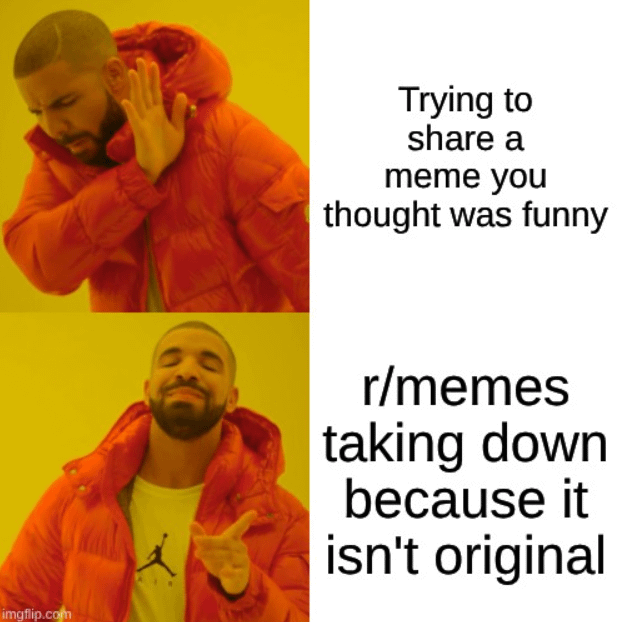This screenshot has width=621, height=622.
Task: Click the "share a" caption line
Action: click(x=465, y=139)
